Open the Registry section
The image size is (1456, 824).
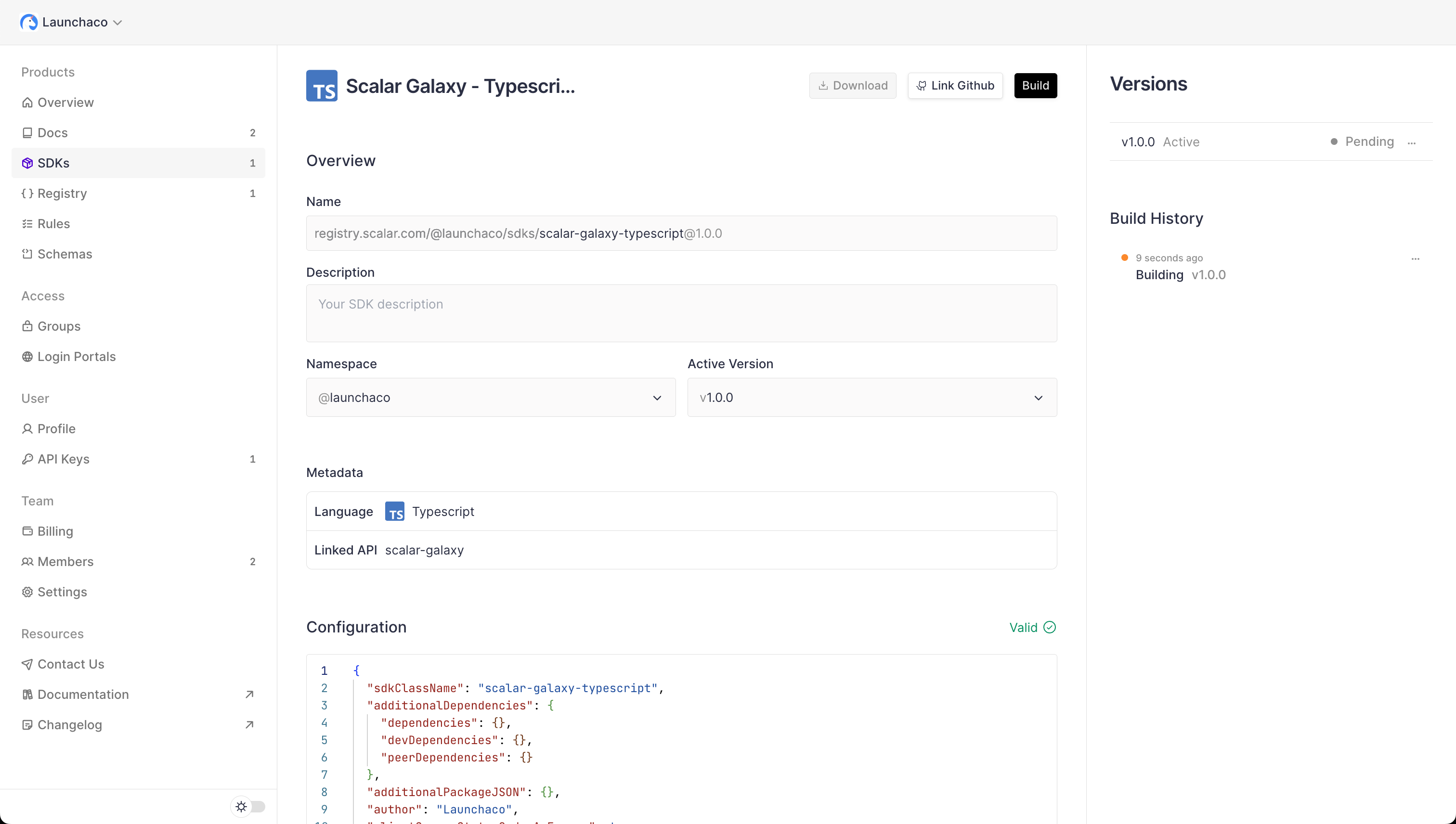138,193
